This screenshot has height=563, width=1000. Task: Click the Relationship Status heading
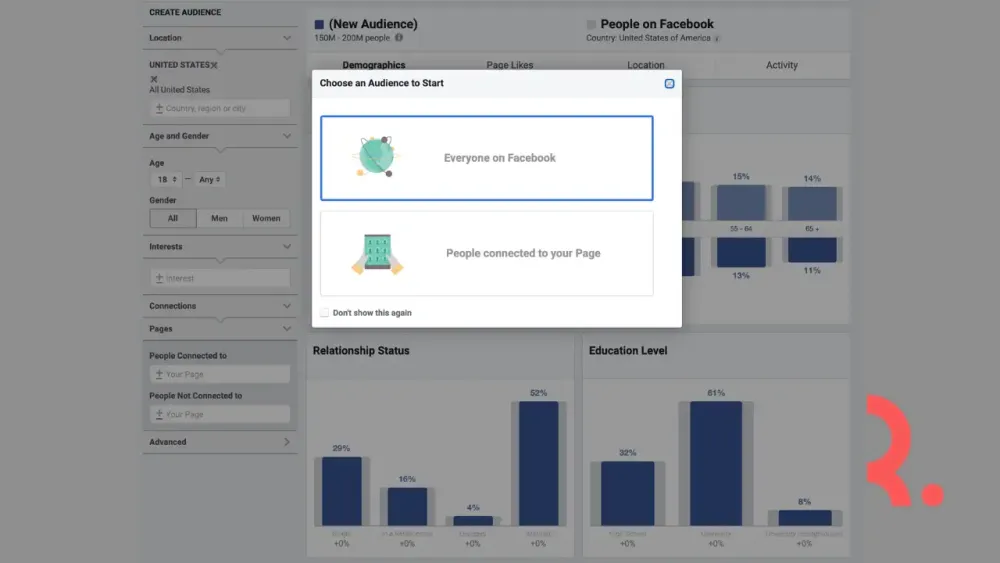point(361,351)
